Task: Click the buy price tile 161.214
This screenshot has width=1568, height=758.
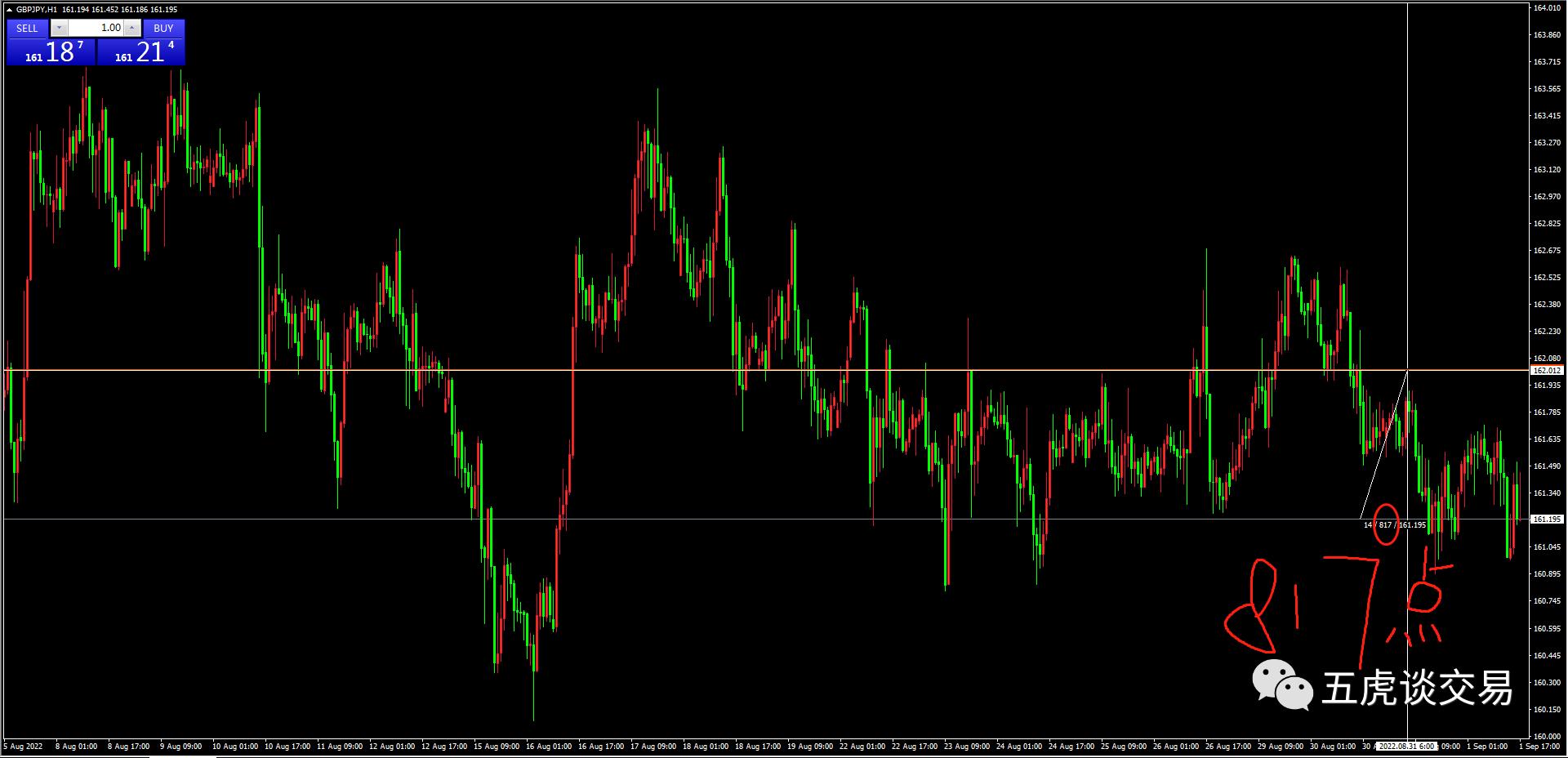Action: (141, 51)
